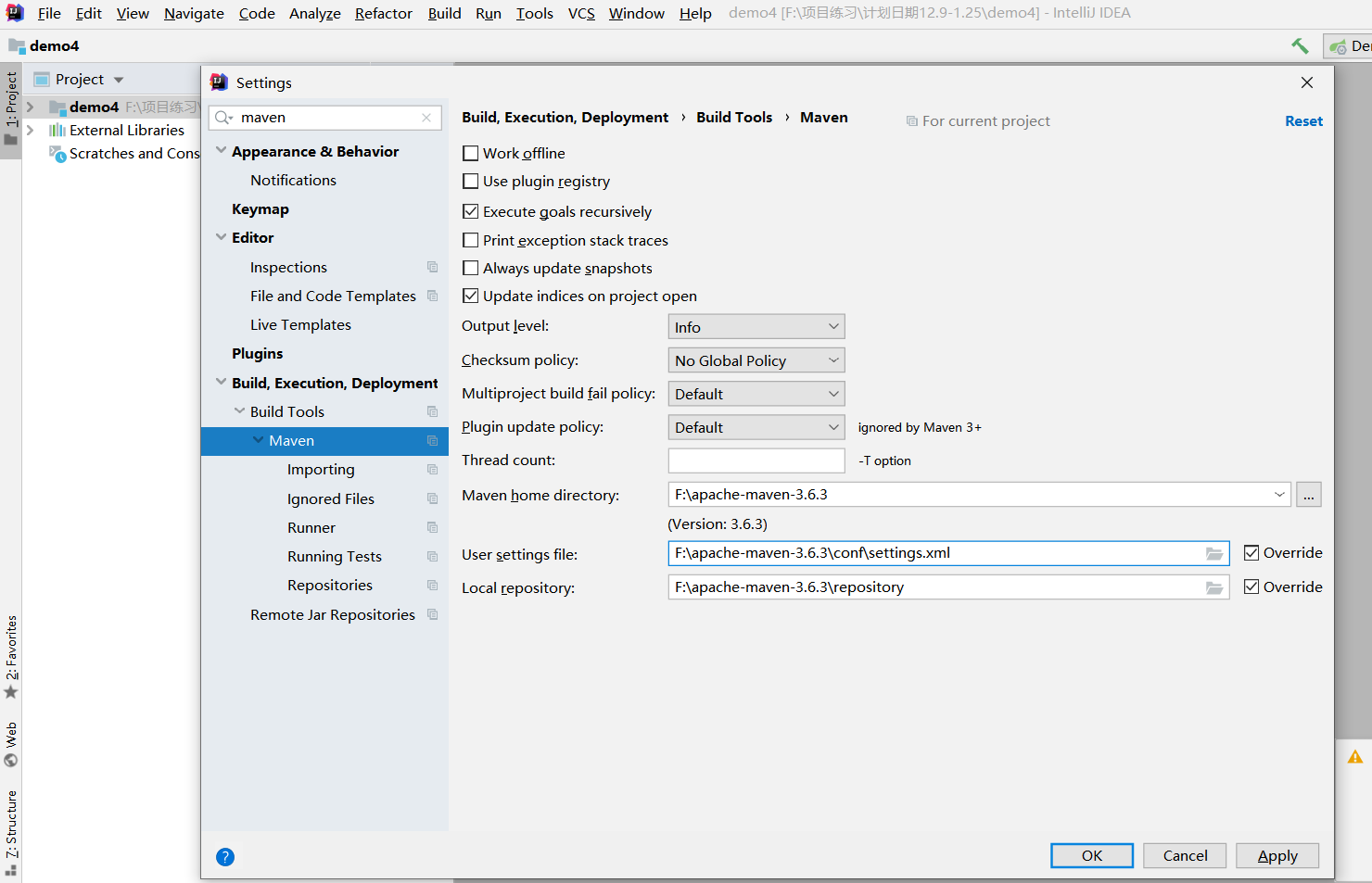This screenshot has height=883, width=1372.
Task: Collapse Build, Execution, Deployment section
Action: pyautogui.click(x=221, y=382)
